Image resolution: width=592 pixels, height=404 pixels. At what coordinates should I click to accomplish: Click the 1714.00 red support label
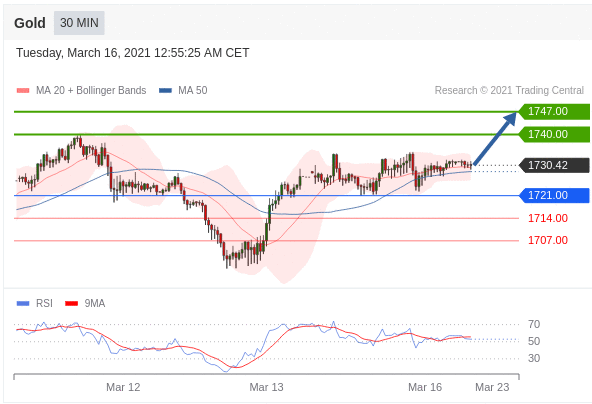coord(548,218)
